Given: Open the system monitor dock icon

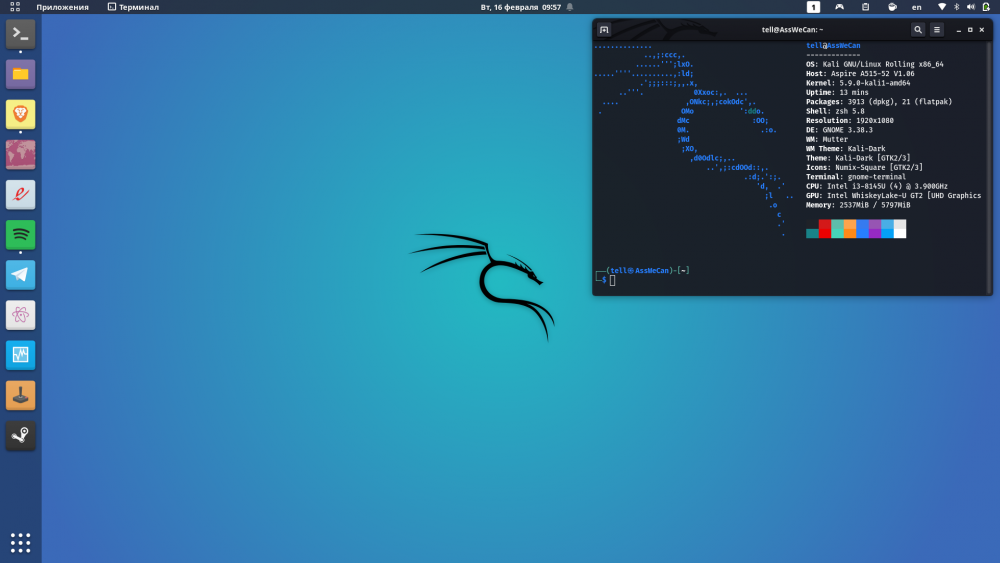Looking at the screenshot, I should (20, 355).
